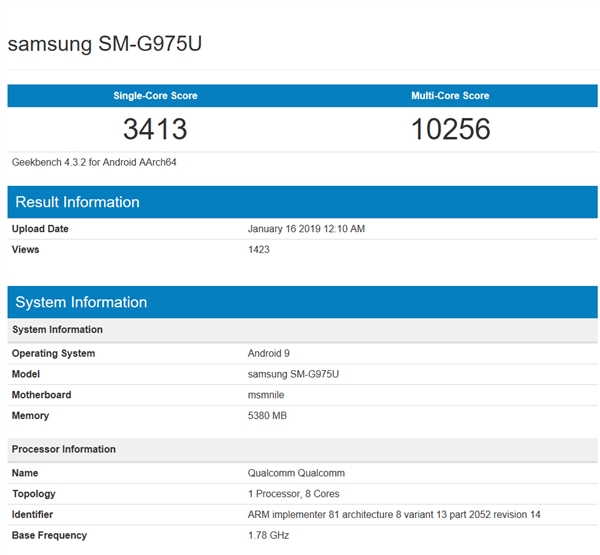Select the multi-core score value 10256

[x=450, y=129]
